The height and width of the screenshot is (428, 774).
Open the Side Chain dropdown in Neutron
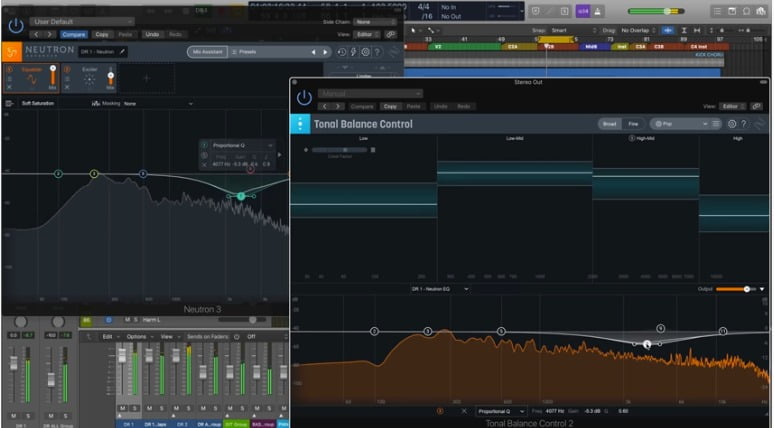(376, 22)
